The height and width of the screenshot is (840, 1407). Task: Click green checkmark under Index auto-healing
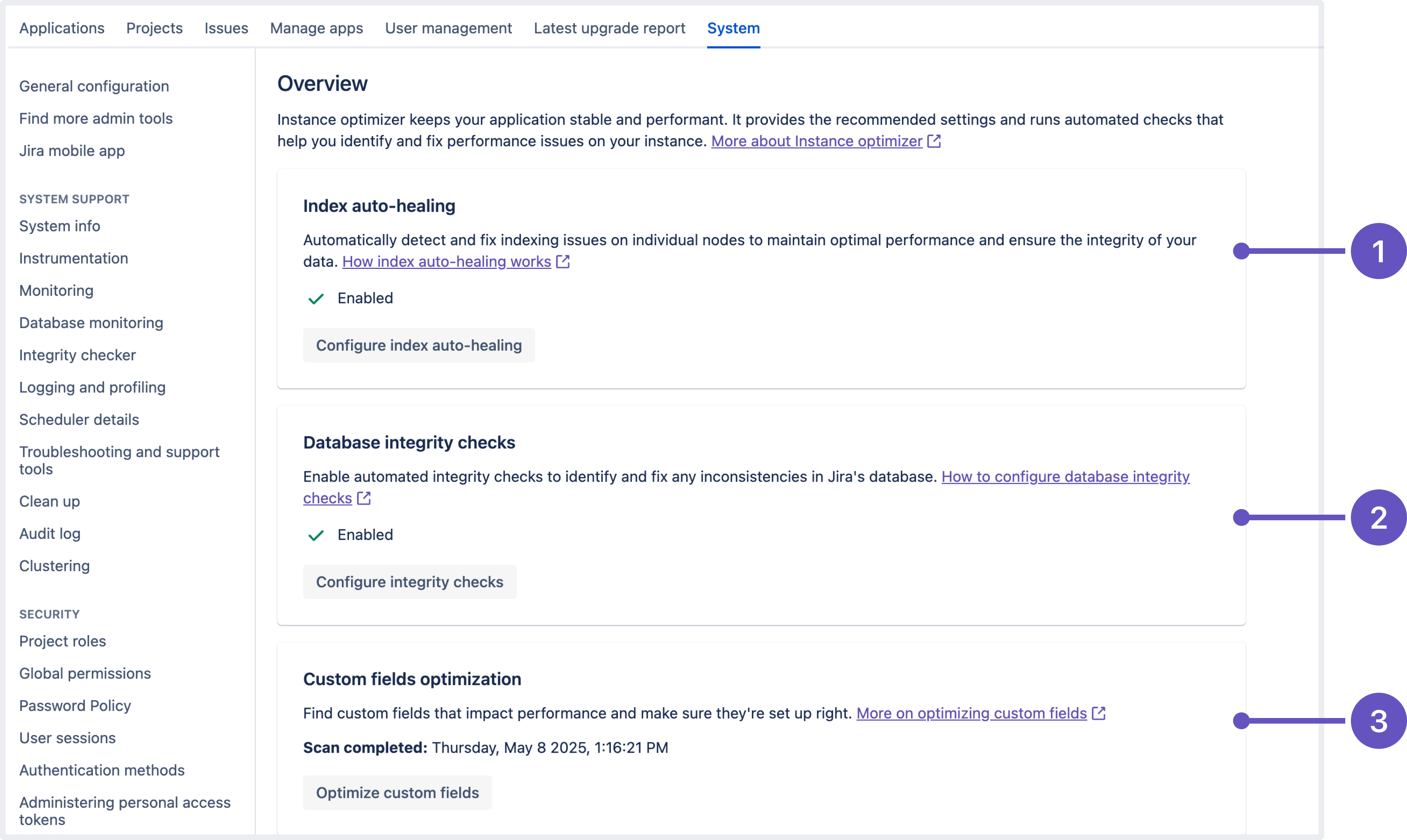pyautogui.click(x=316, y=298)
